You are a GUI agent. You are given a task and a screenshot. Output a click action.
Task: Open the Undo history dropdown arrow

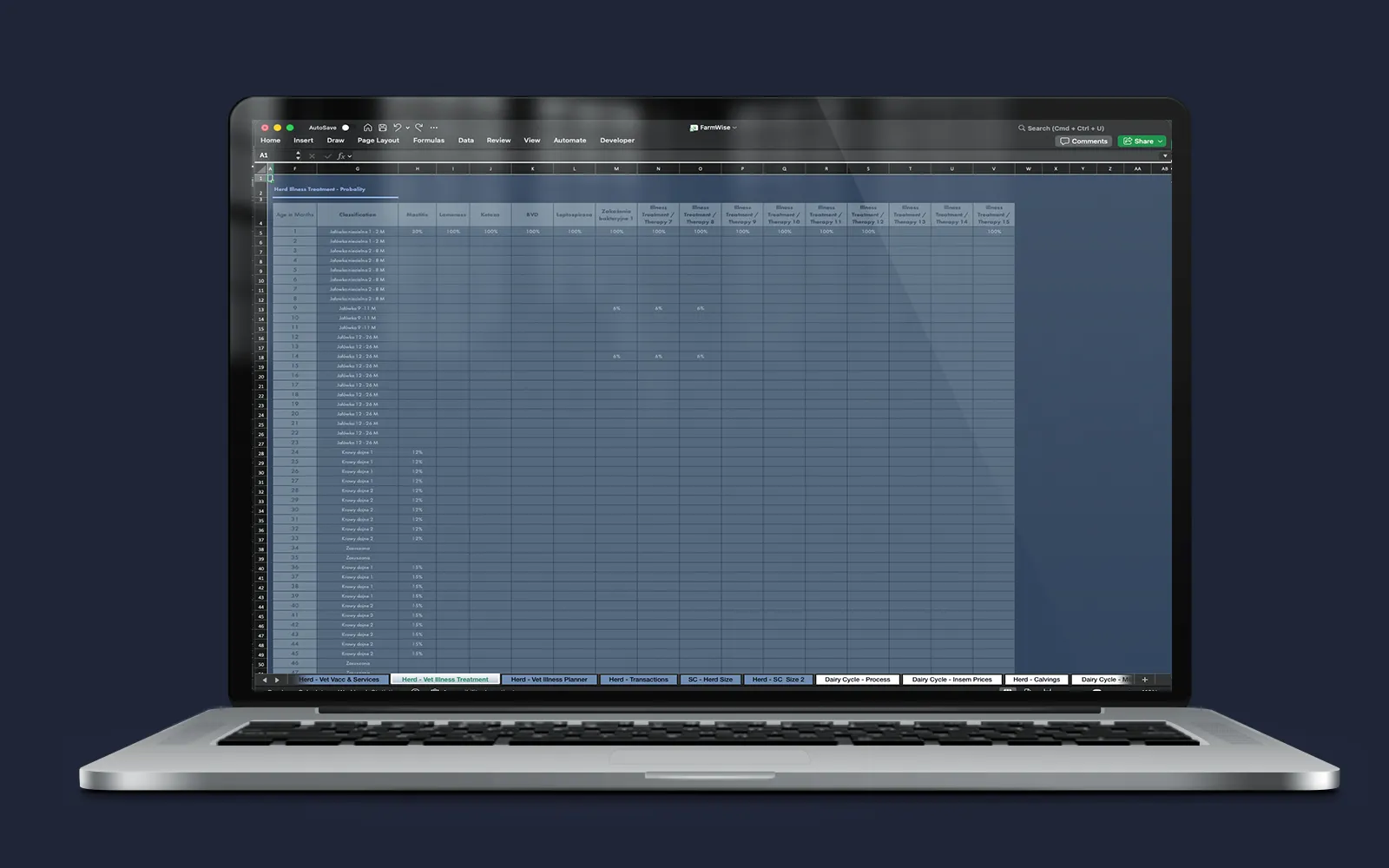(408, 128)
